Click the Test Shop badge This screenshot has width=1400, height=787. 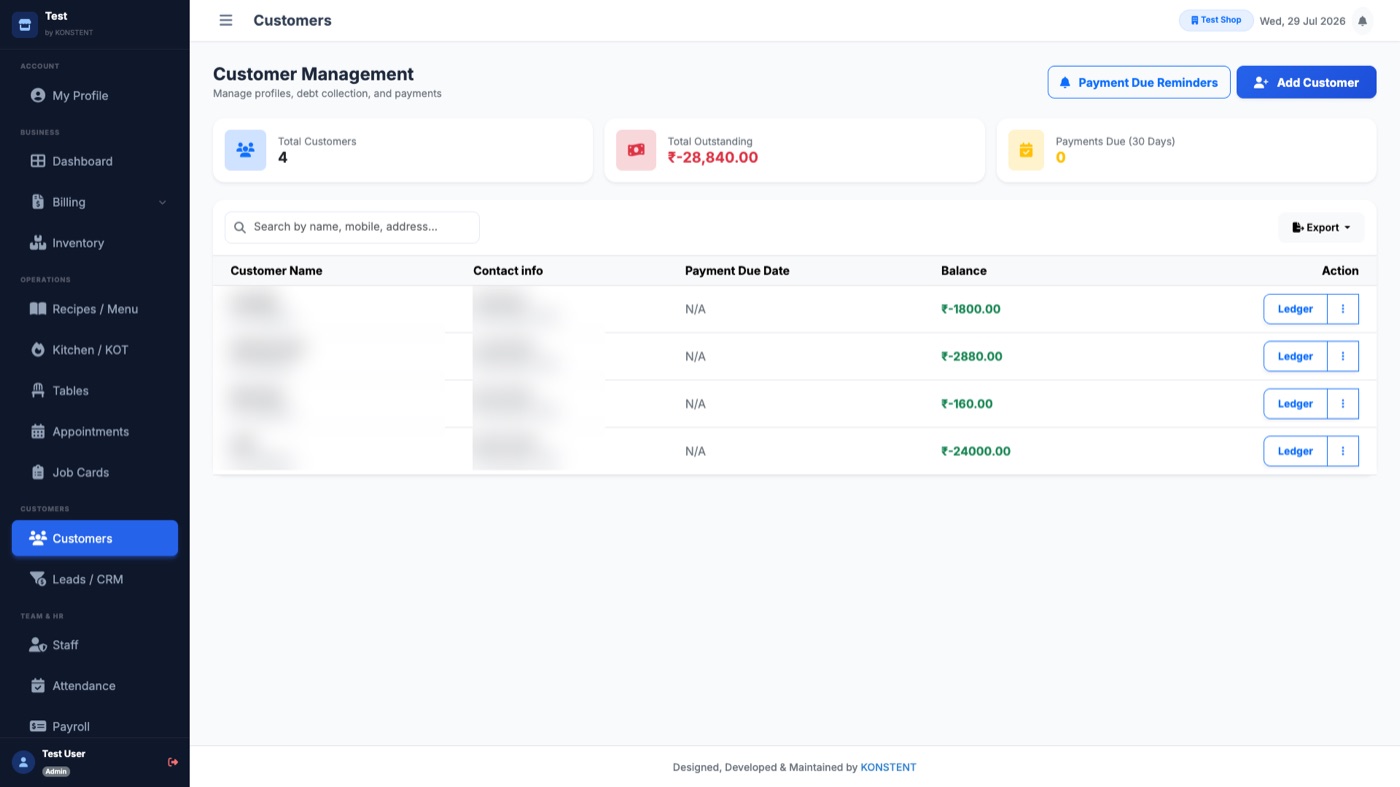(1216, 20)
